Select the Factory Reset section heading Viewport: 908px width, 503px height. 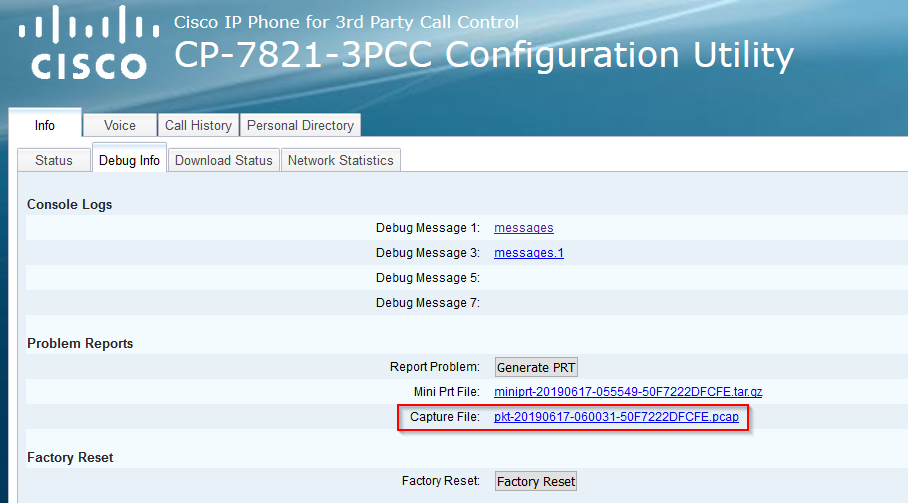tap(70, 457)
